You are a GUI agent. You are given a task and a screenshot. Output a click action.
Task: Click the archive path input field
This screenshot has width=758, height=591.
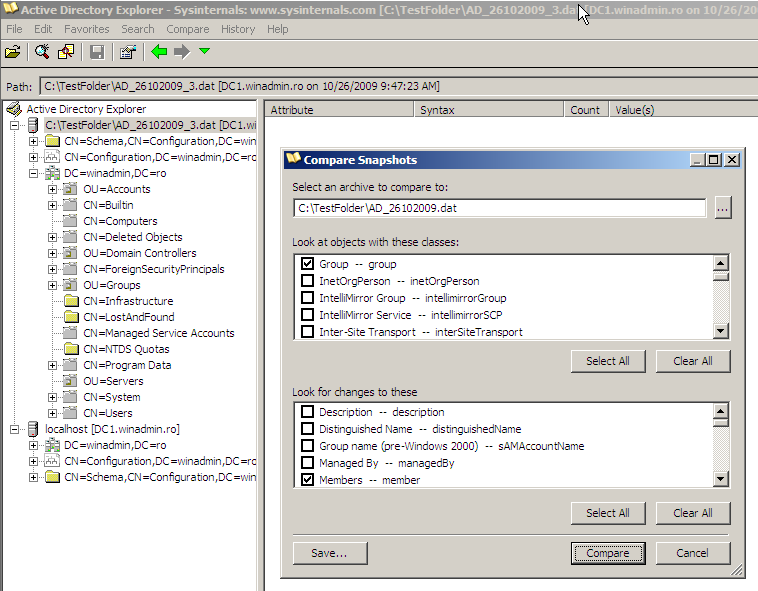click(x=499, y=208)
